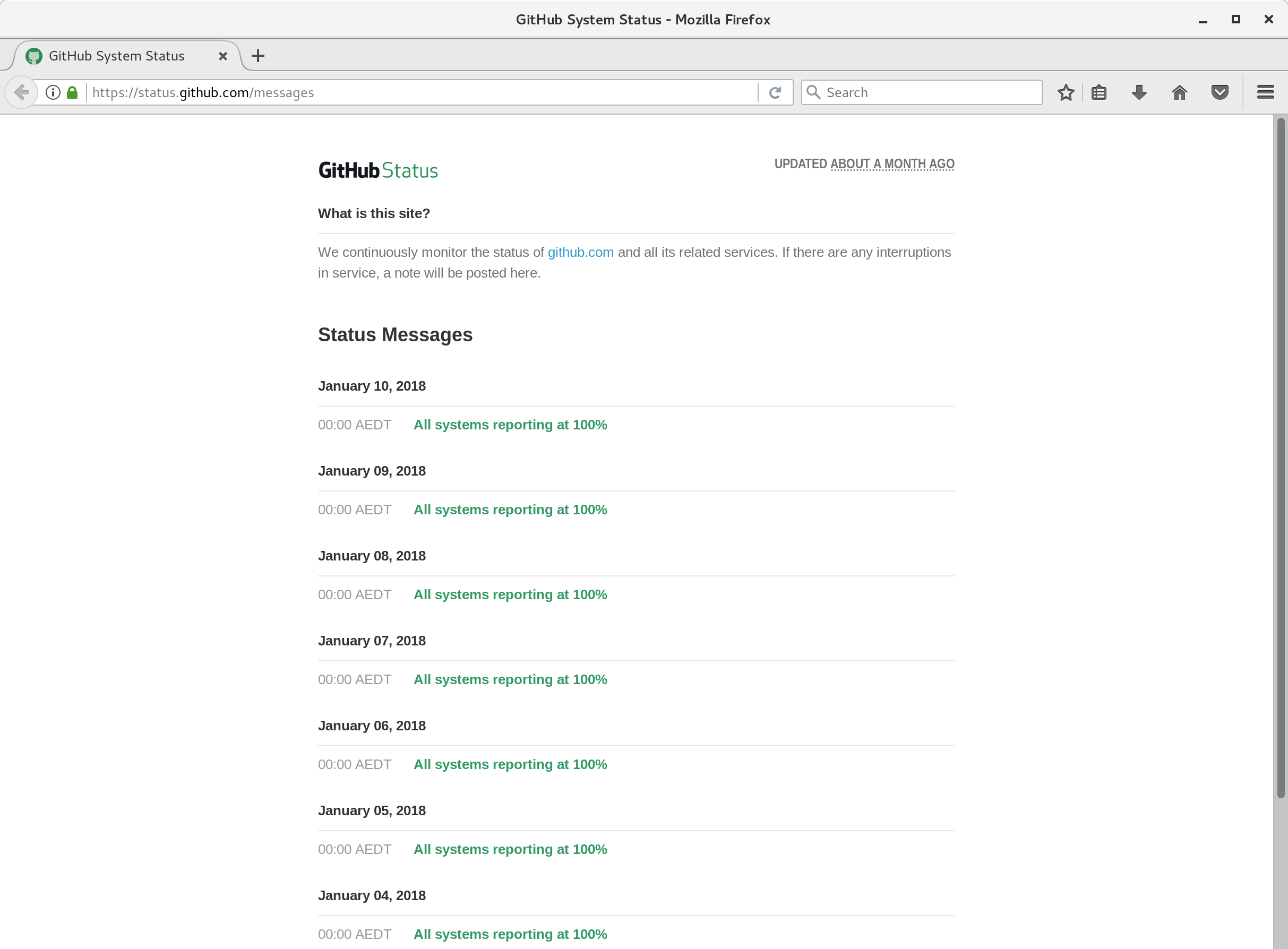Bookmark this page with star icon
The image size is (1288, 949).
(x=1066, y=92)
